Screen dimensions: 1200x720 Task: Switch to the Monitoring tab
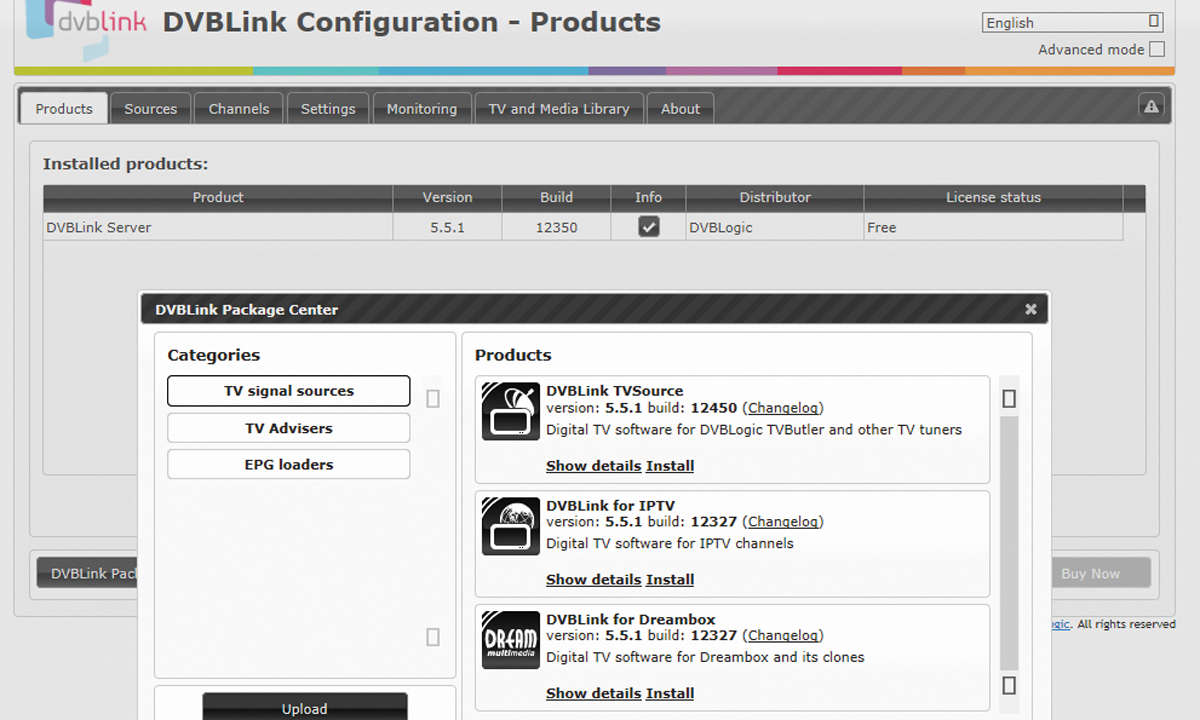coord(421,109)
